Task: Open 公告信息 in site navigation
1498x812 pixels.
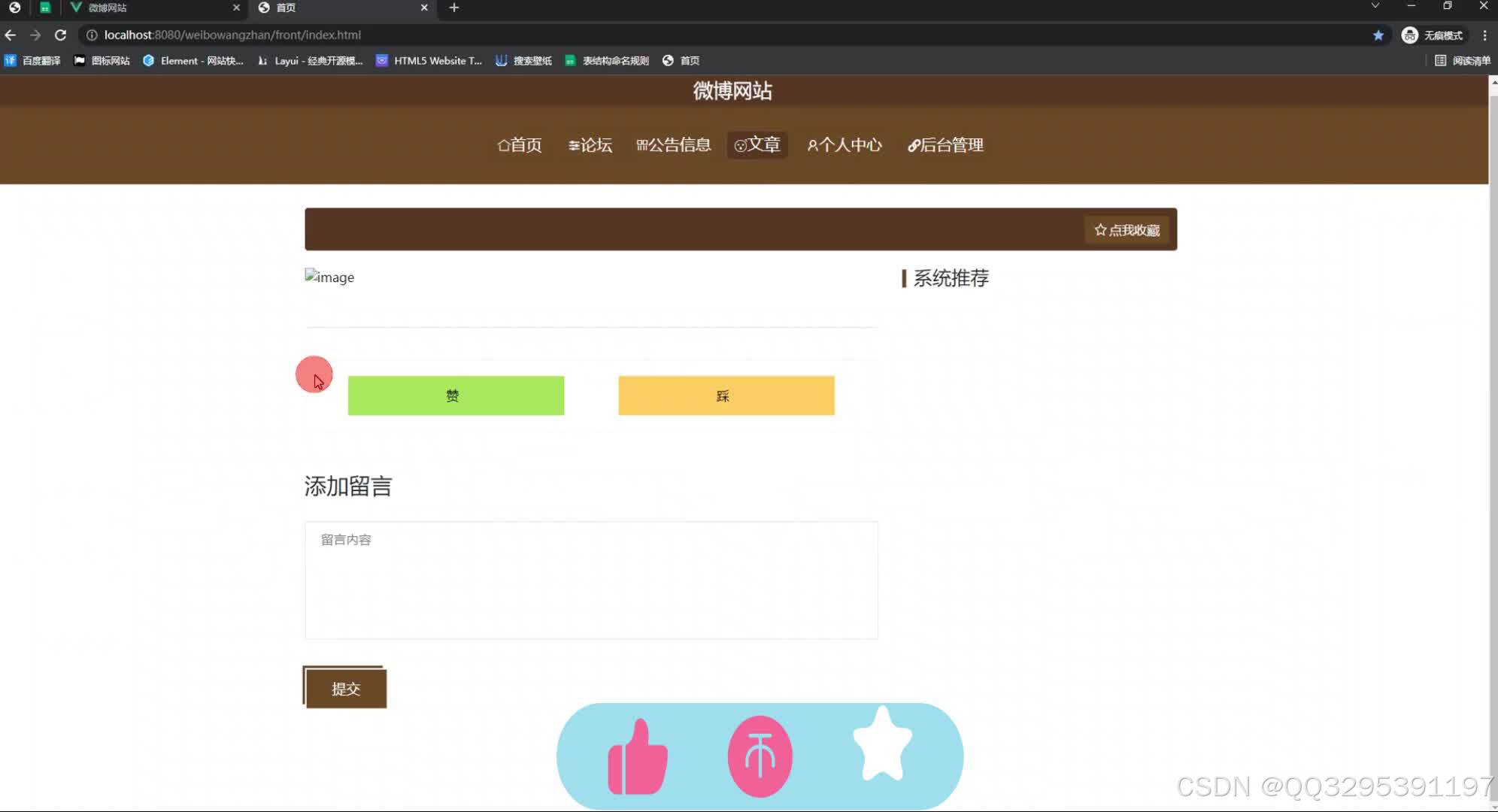Action: click(x=674, y=145)
